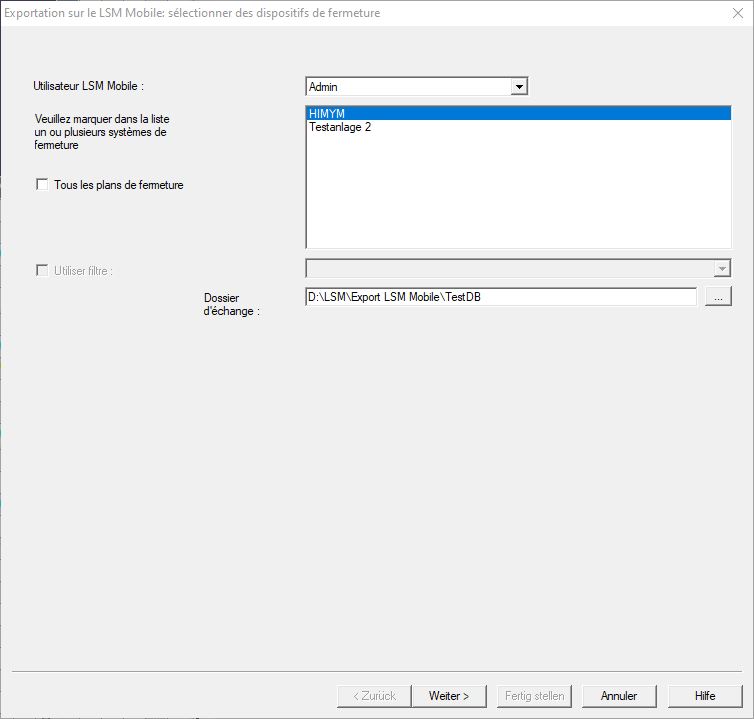Open help with the Hilfe button
The height and width of the screenshot is (719, 754).
(705, 696)
